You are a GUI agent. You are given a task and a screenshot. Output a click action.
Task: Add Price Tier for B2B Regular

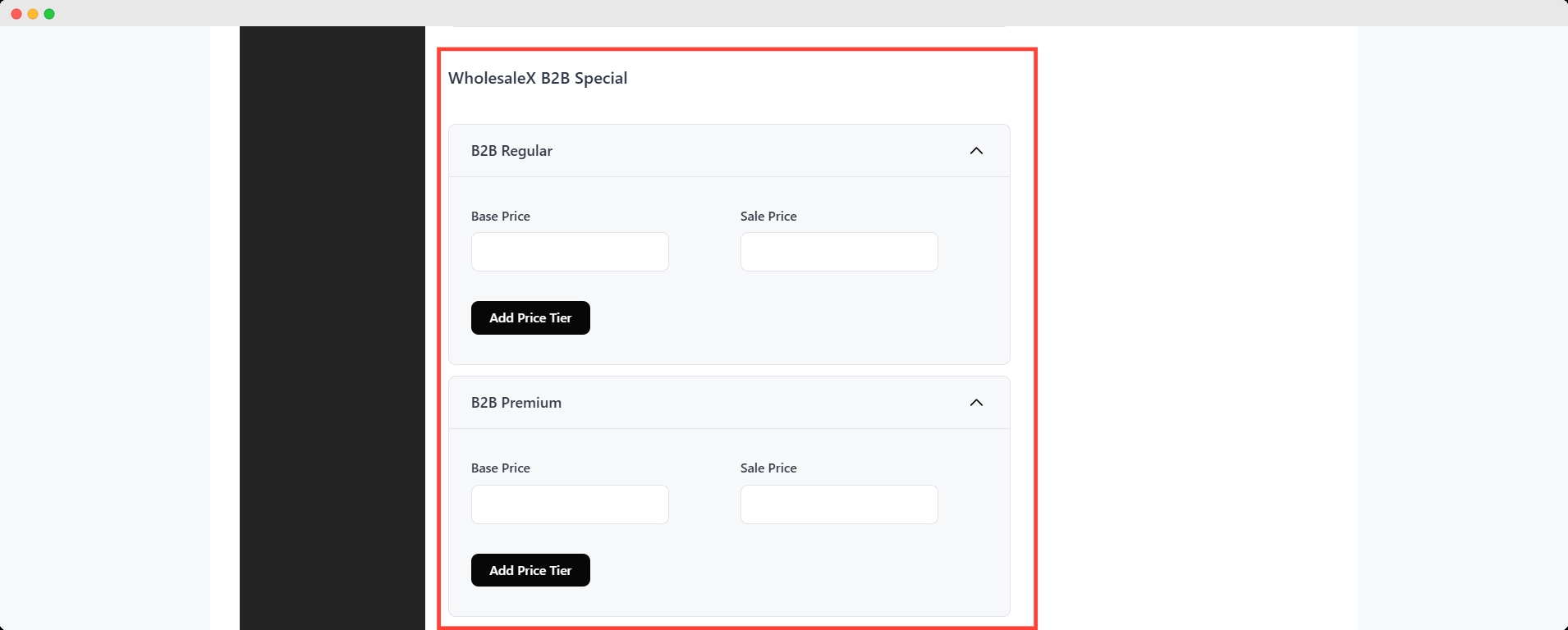click(530, 317)
